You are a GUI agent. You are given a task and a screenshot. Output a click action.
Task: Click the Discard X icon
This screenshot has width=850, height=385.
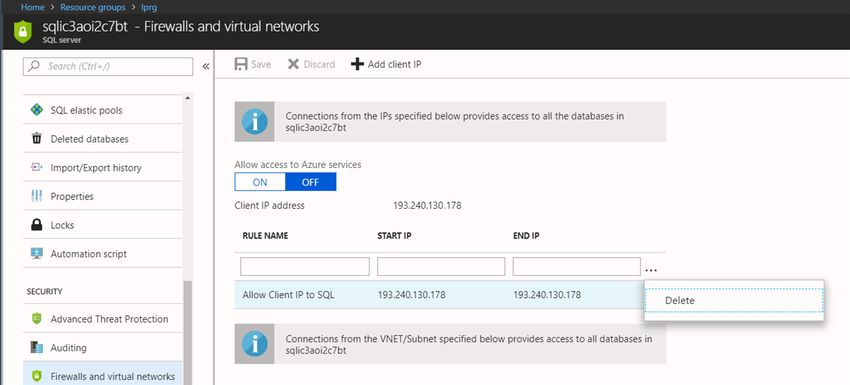(293, 64)
